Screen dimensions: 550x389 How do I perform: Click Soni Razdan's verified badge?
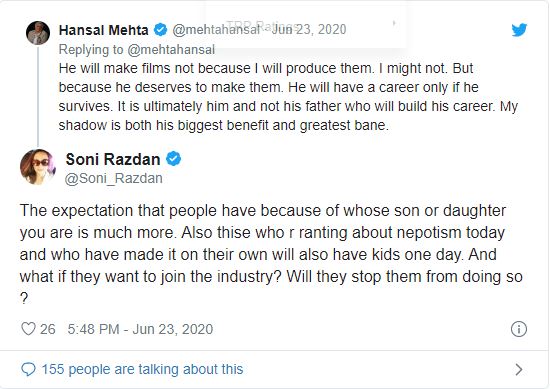coord(174,159)
